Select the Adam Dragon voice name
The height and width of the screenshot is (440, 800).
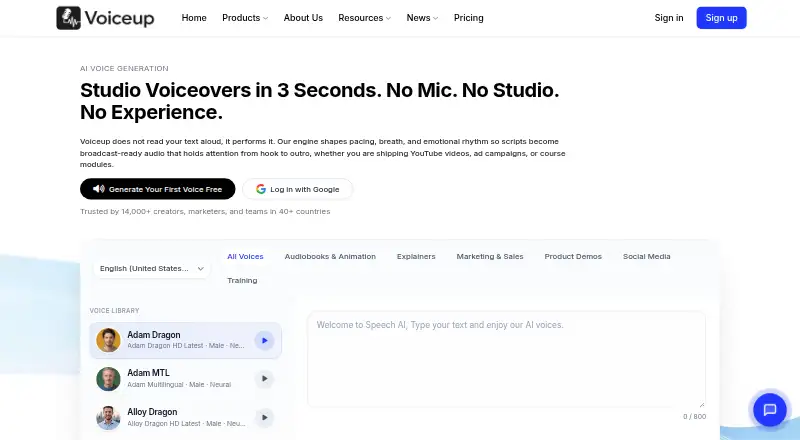tap(154, 335)
